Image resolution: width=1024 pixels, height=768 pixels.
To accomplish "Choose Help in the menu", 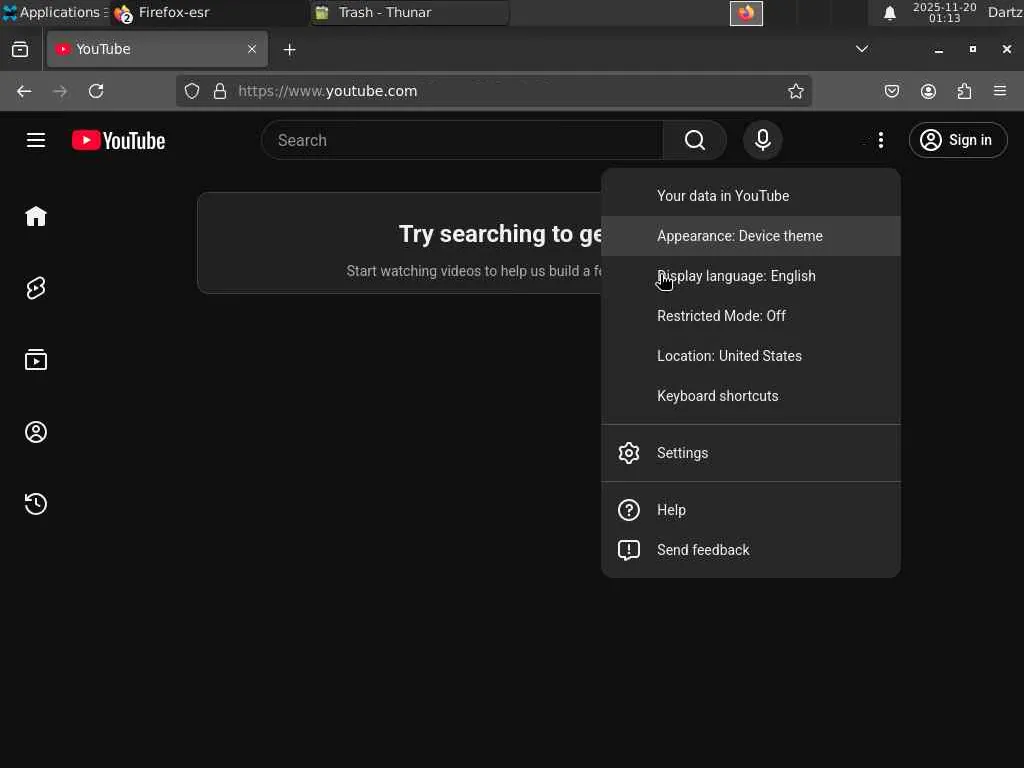I will pos(750,510).
